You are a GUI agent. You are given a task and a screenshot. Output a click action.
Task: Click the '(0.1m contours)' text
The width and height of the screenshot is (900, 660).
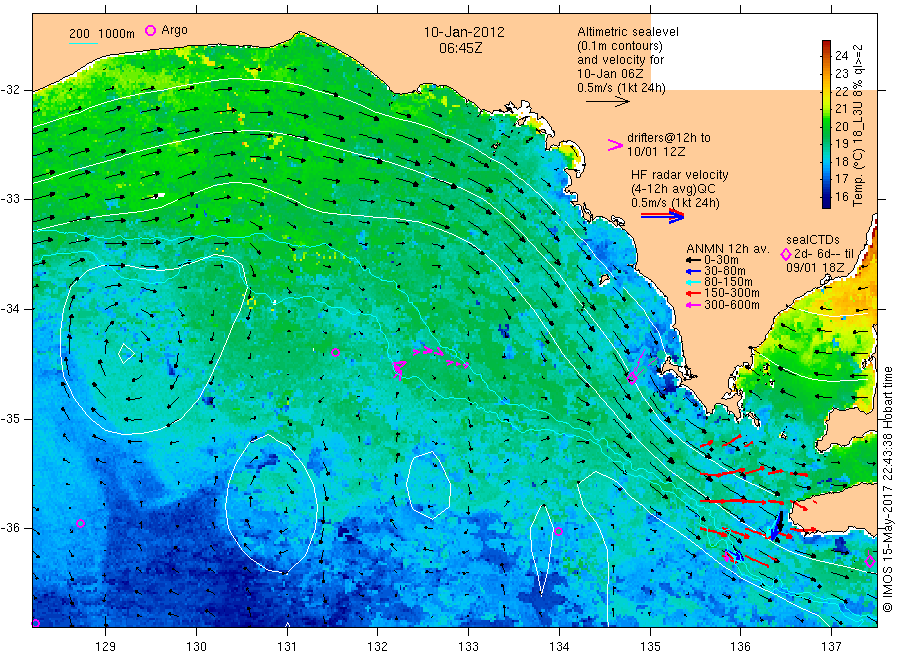tap(620, 46)
